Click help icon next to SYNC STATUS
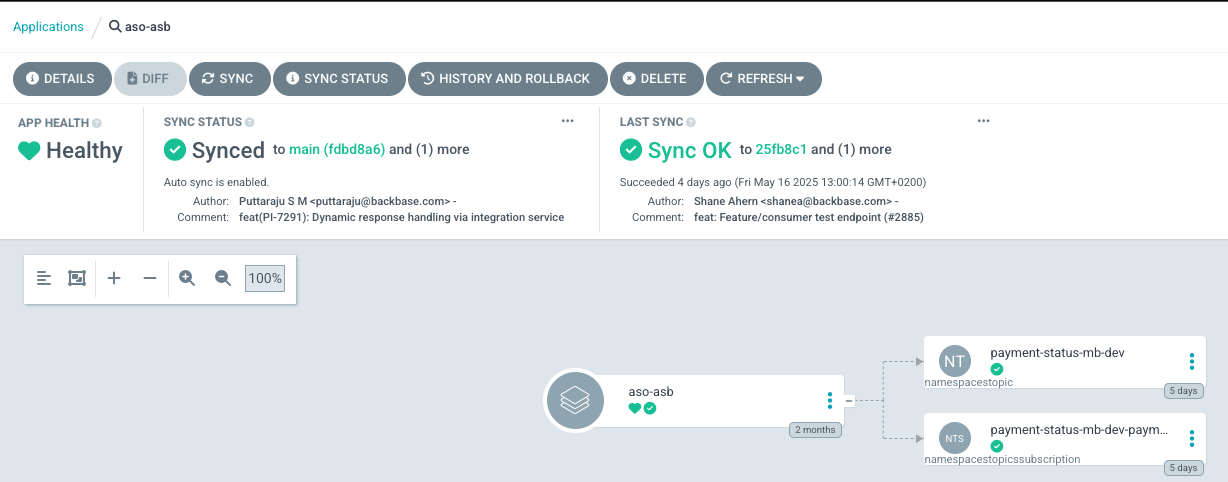This screenshot has height=482, width=1228. coord(250,122)
